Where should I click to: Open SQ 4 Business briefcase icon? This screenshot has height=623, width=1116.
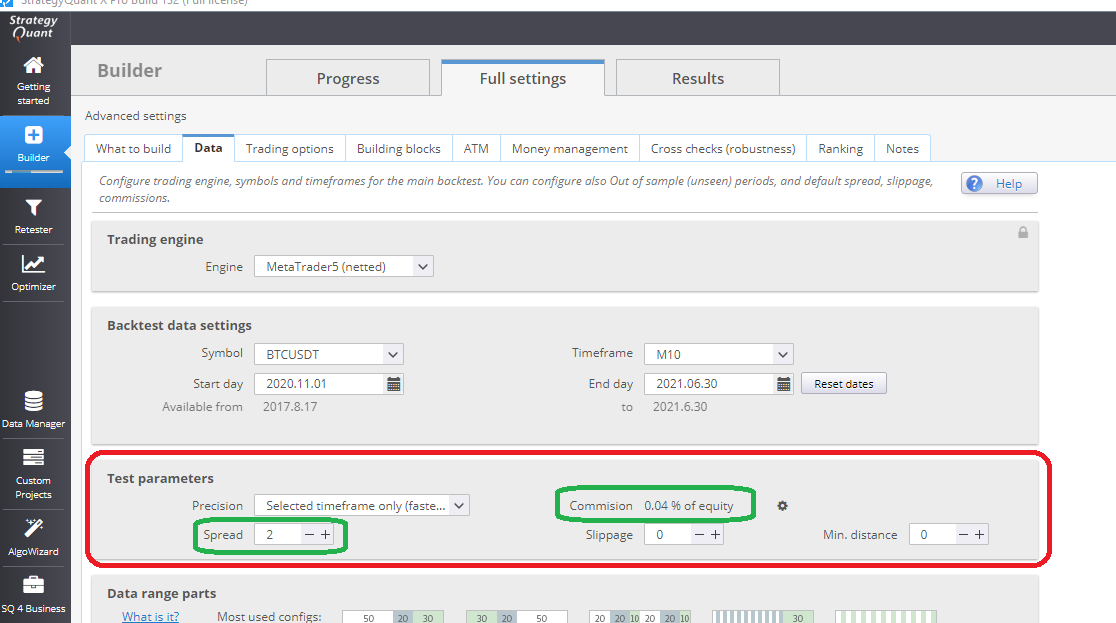pyautogui.click(x=33, y=585)
